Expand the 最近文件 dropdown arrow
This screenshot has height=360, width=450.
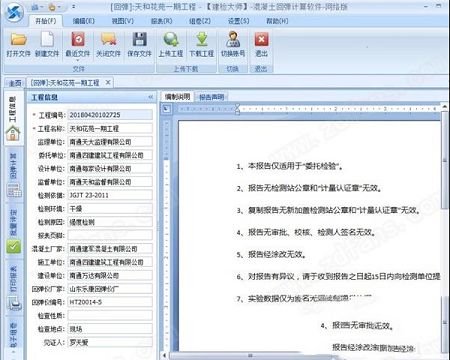pos(78,61)
